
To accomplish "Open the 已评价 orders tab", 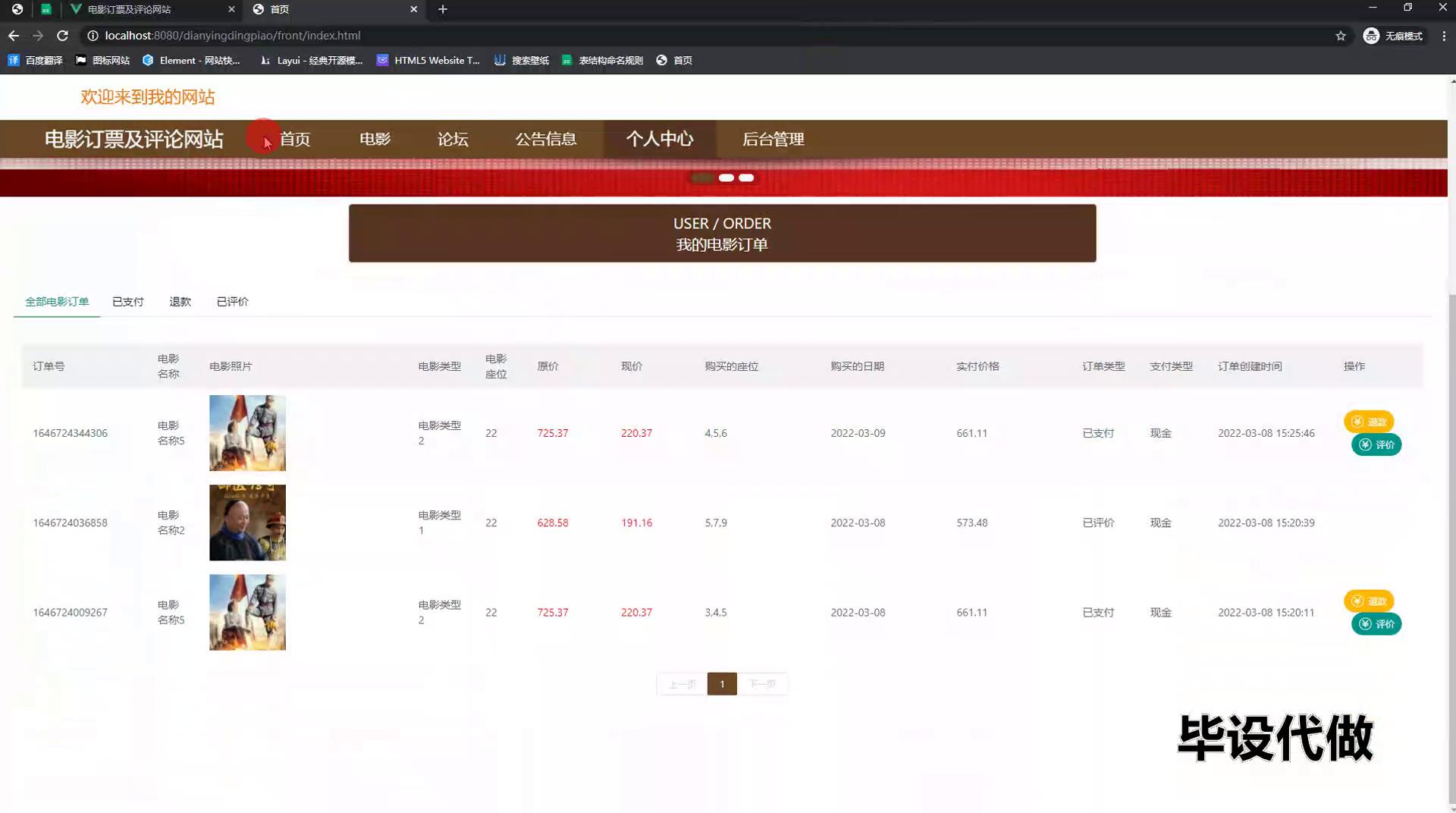I will pos(232,302).
